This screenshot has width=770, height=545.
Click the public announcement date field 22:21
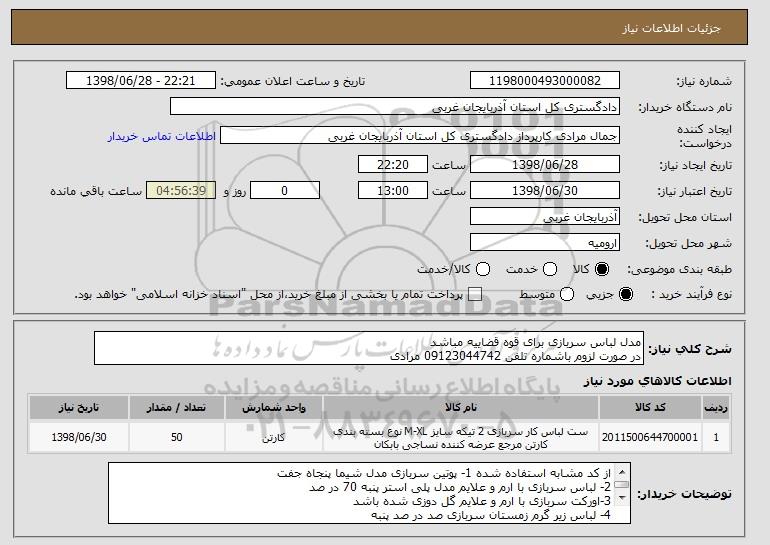(x=141, y=81)
